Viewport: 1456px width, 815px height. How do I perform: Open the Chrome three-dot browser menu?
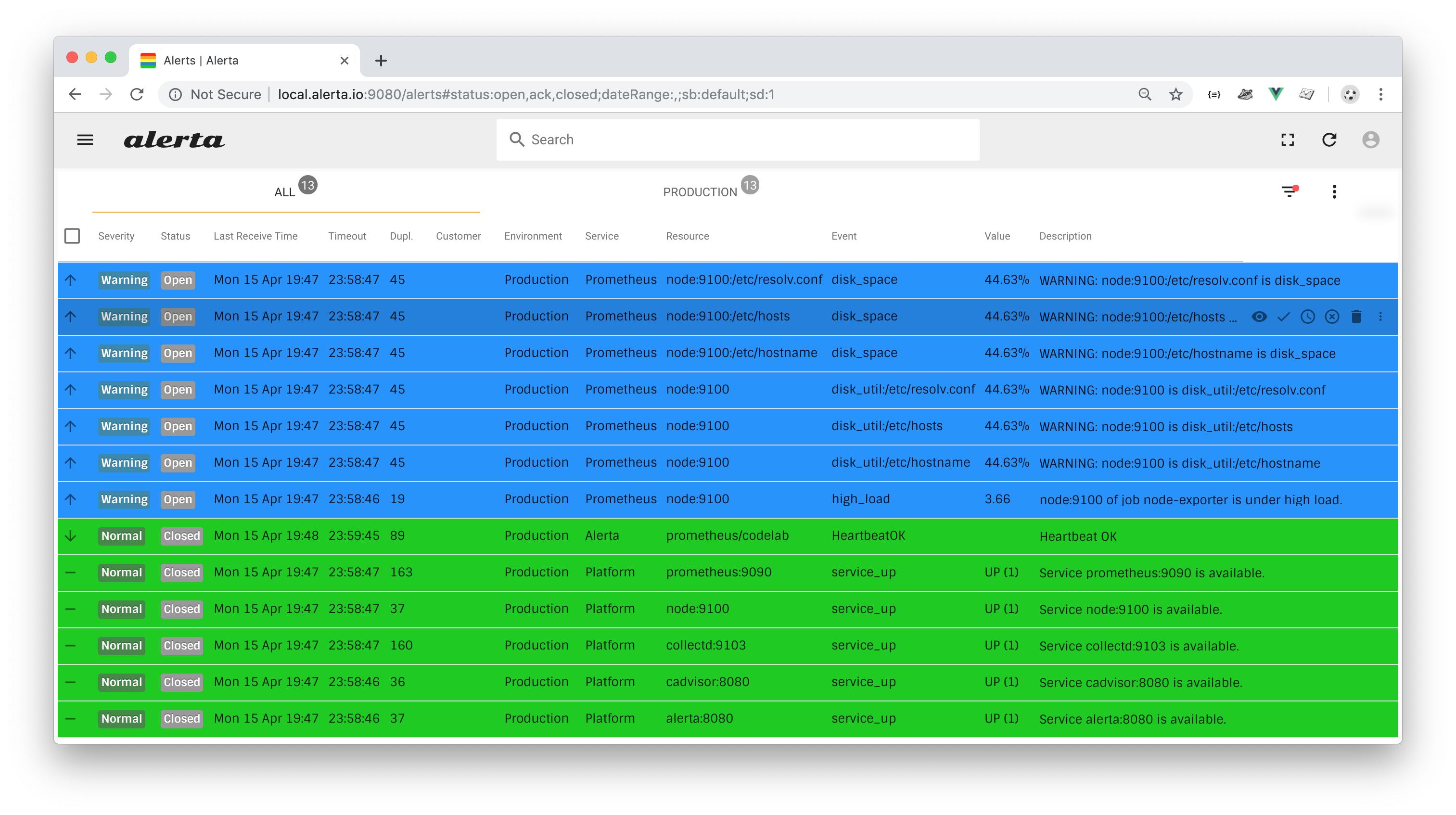coord(1380,94)
